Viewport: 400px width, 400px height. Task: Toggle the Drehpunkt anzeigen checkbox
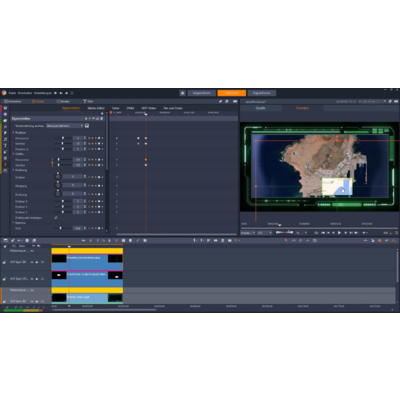pos(56,218)
